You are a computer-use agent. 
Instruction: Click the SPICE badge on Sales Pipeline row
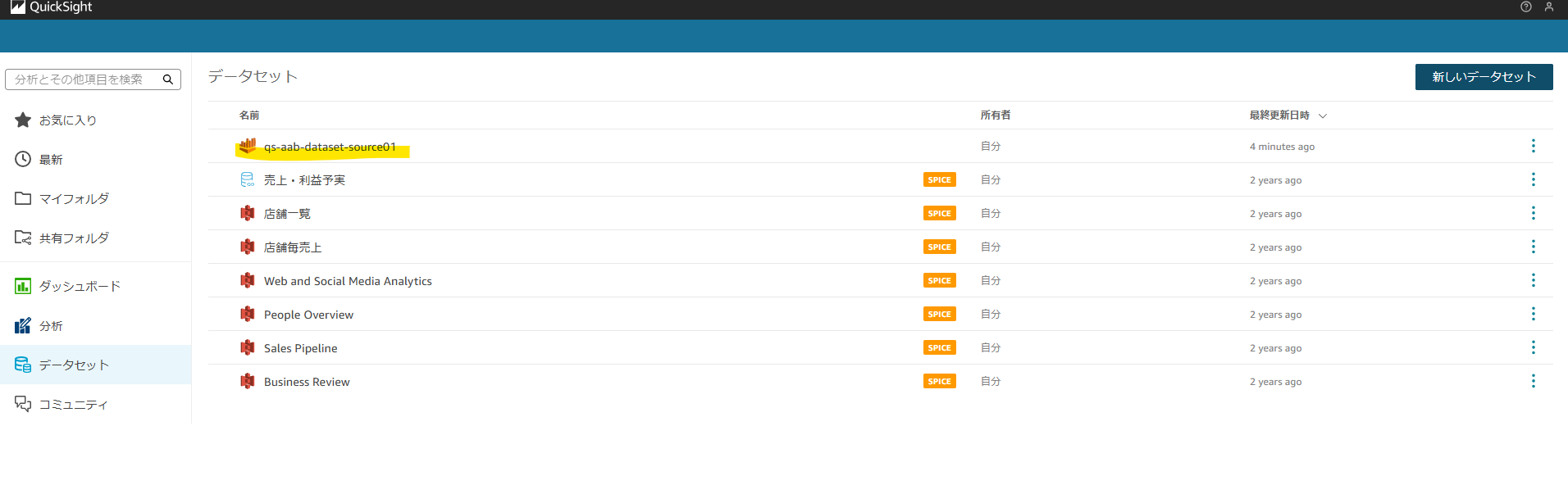coord(940,347)
